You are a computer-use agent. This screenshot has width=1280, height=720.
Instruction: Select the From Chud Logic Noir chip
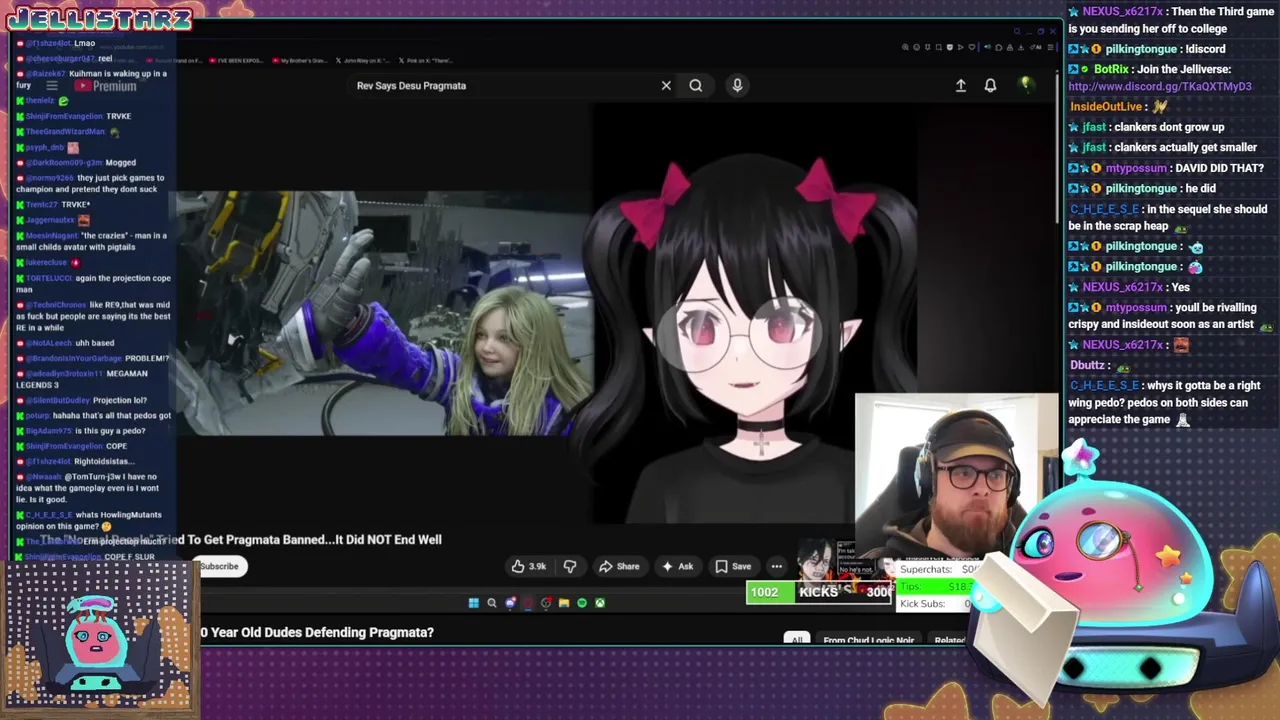(x=868, y=640)
